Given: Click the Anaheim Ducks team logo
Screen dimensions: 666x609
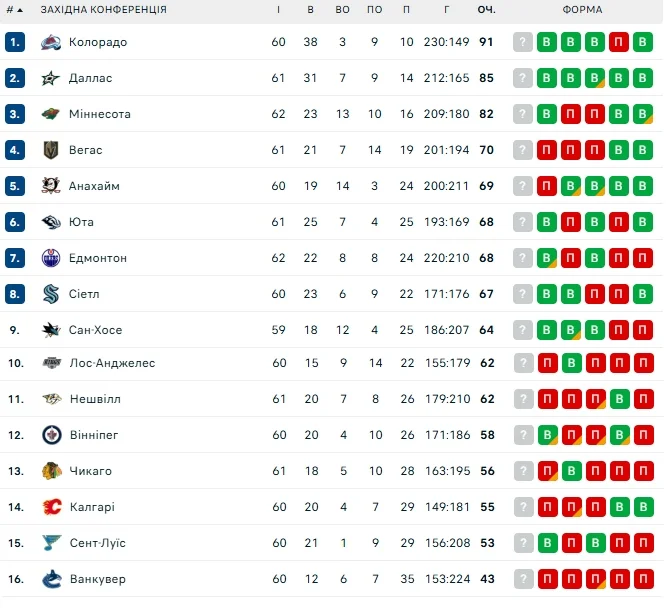Looking at the screenshot, I should [x=51, y=186].
